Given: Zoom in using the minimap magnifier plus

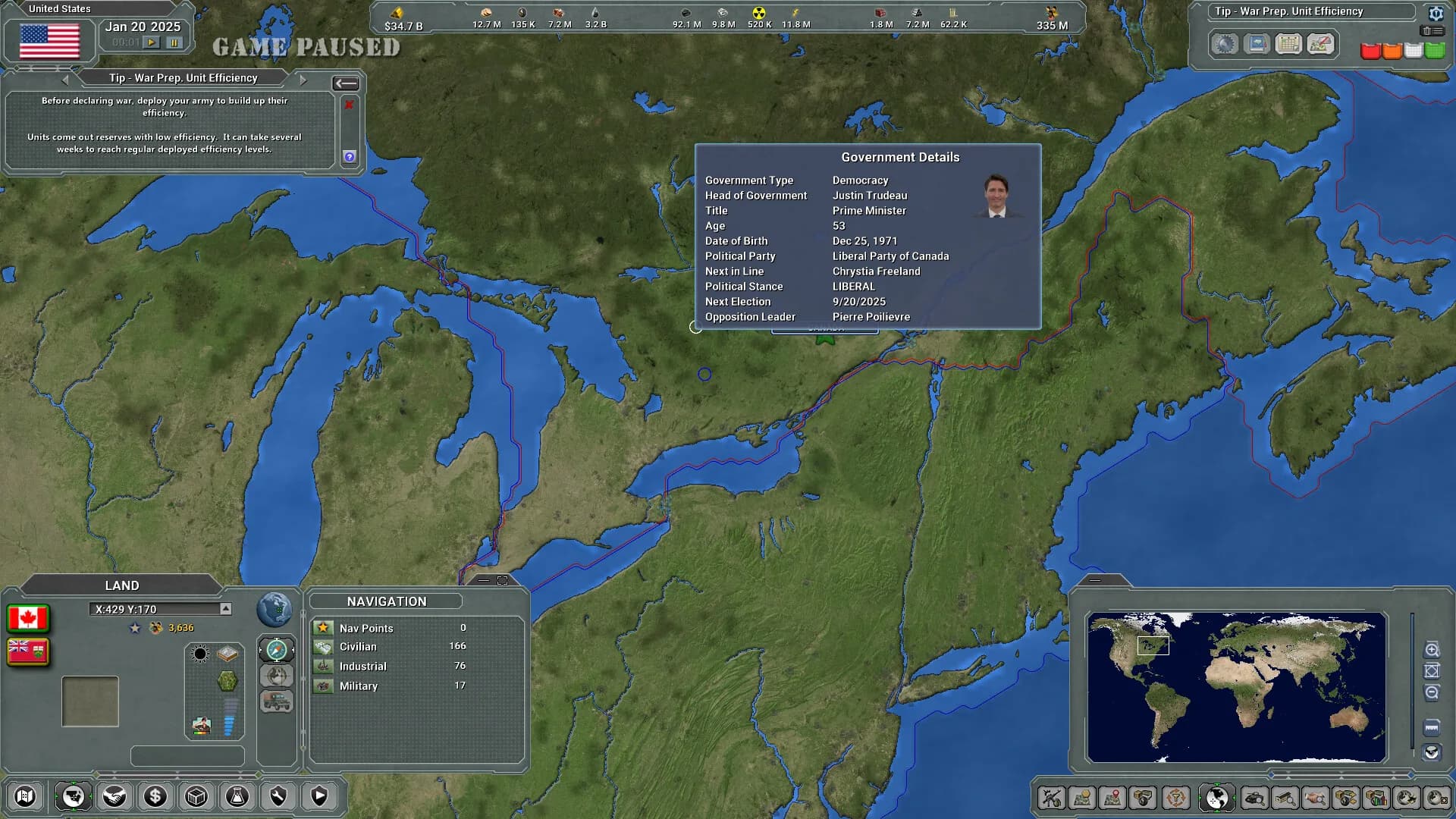Looking at the screenshot, I should (x=1432, y=650).
